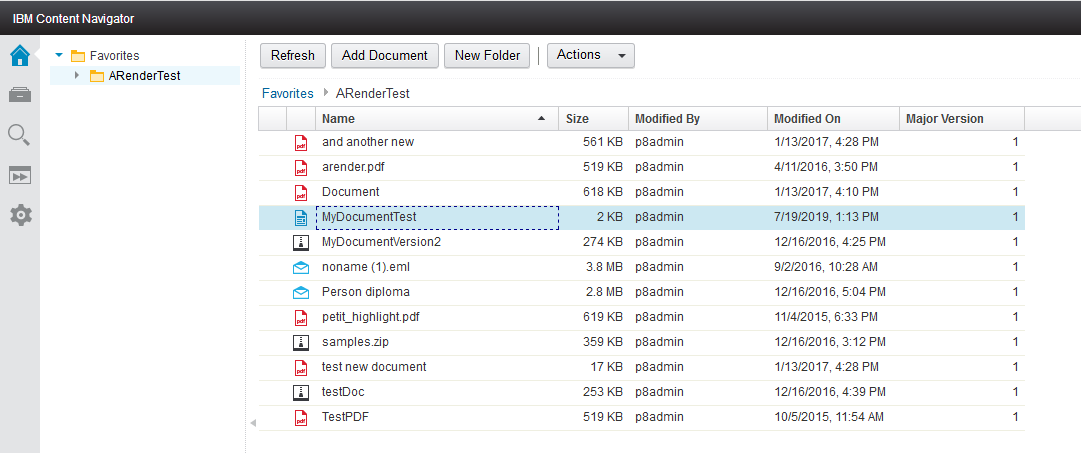Click the email icon of noname (1).eml
Image resolution: width=1081 pixels, height=453 pixels.
tap(301, 267)
